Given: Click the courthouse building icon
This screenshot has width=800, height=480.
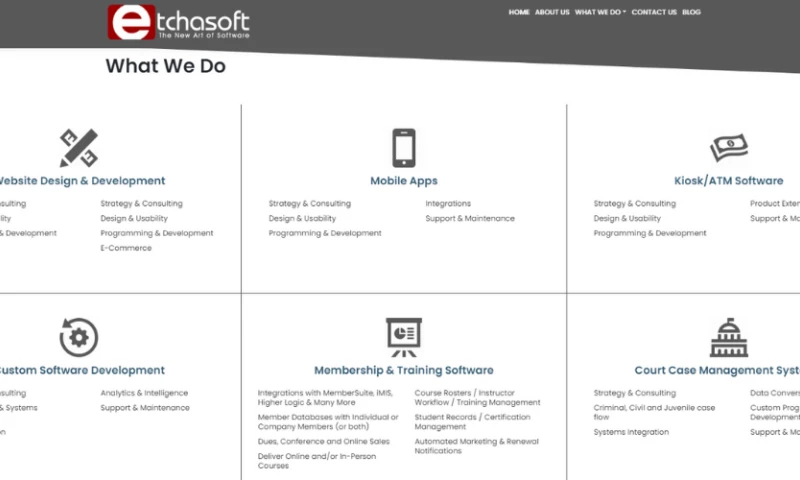Looking at the screenshot, I should click(729, 337).
